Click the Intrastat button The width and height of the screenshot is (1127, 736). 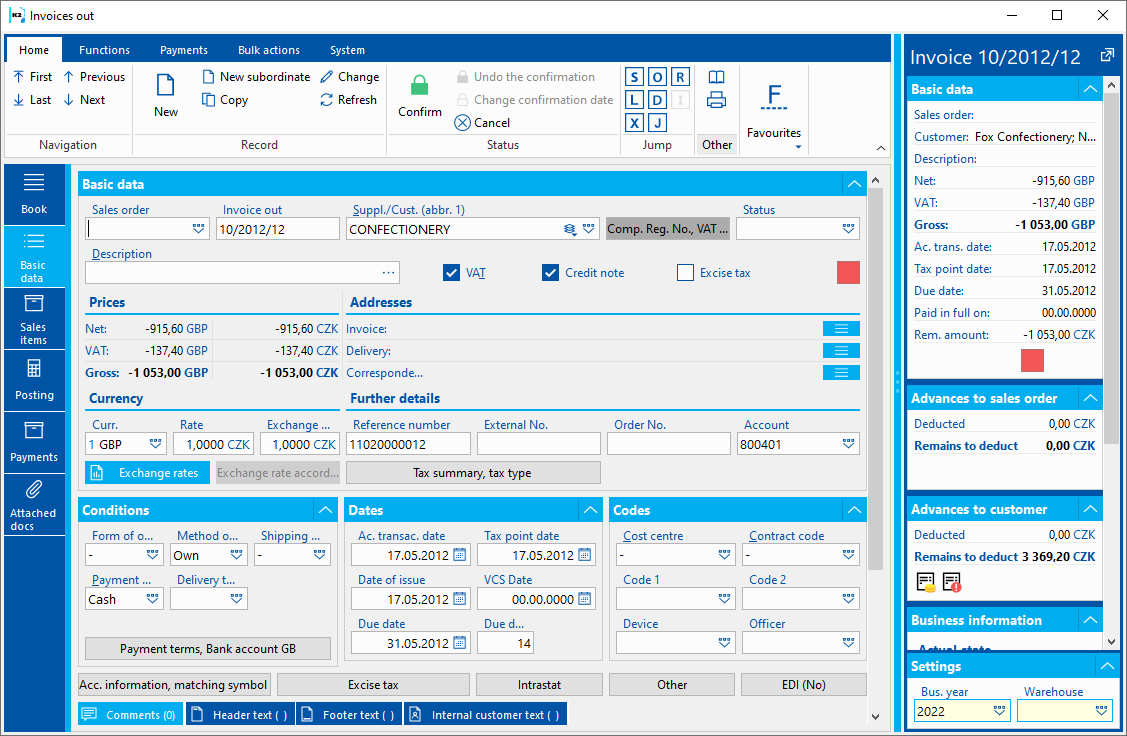coord(539,685)
